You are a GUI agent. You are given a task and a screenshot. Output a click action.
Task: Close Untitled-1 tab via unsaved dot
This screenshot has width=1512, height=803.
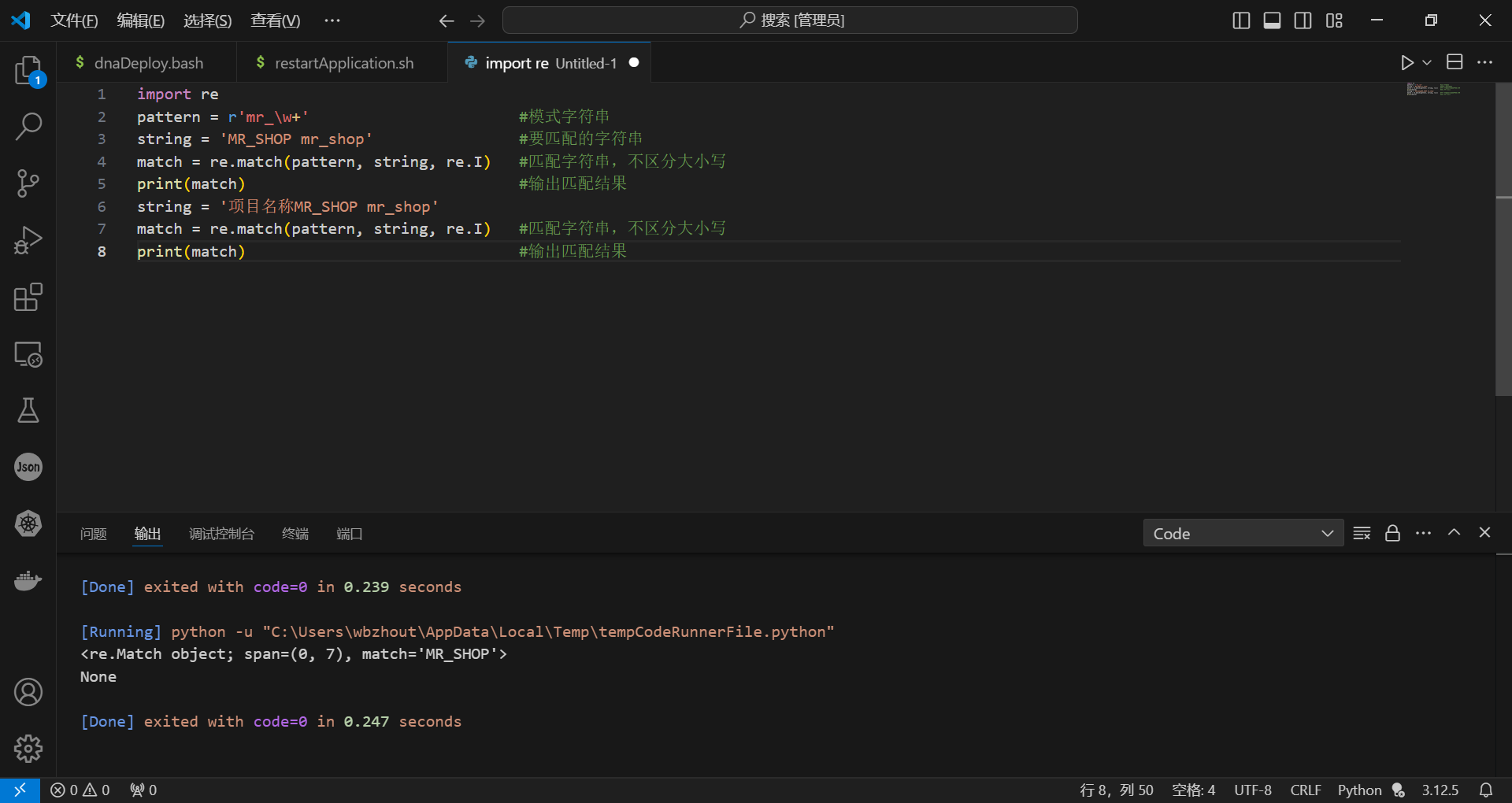pyautogui.click(x=634, y=62)
